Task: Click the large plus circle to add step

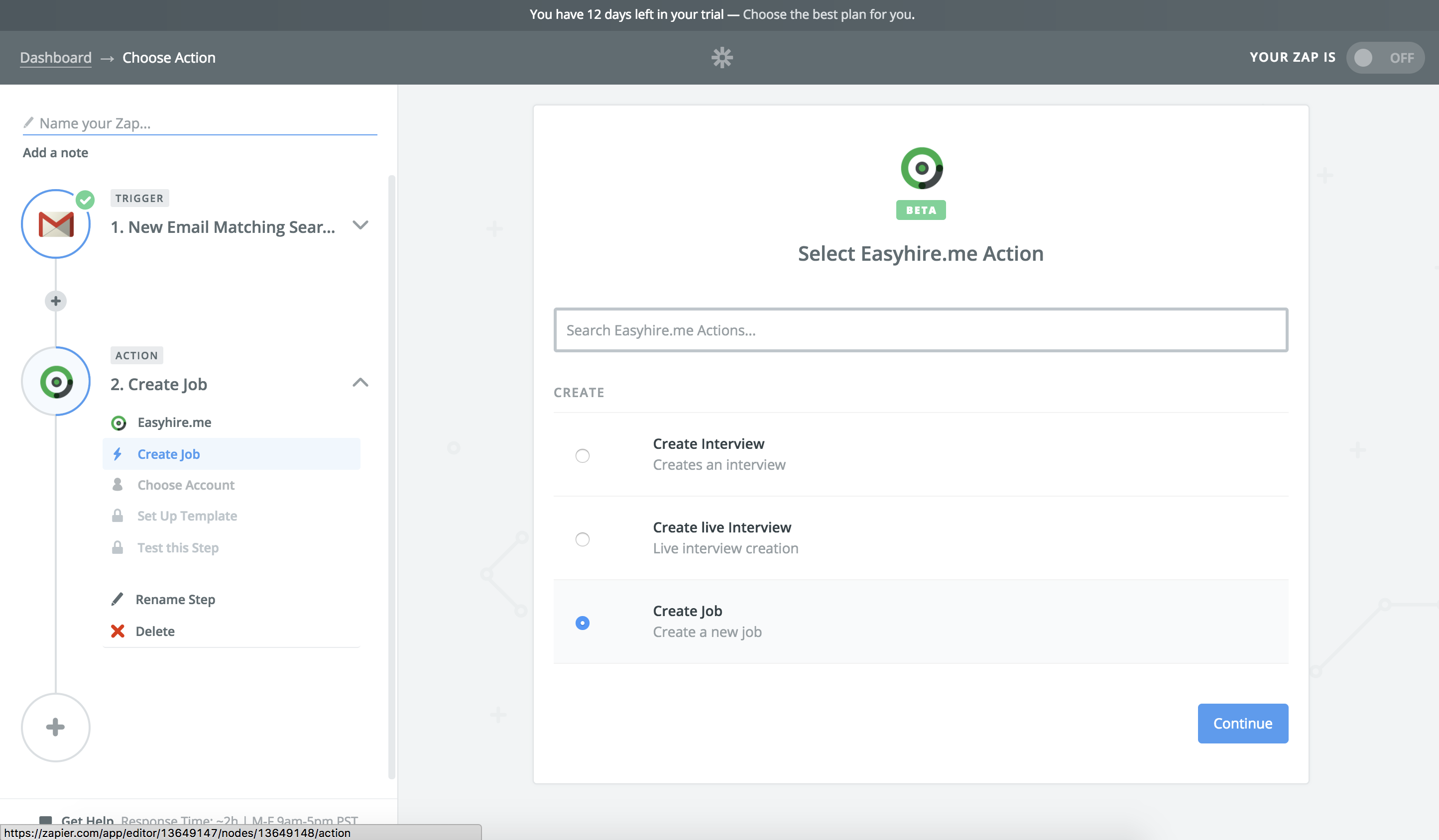Action: tap(56, 727)
